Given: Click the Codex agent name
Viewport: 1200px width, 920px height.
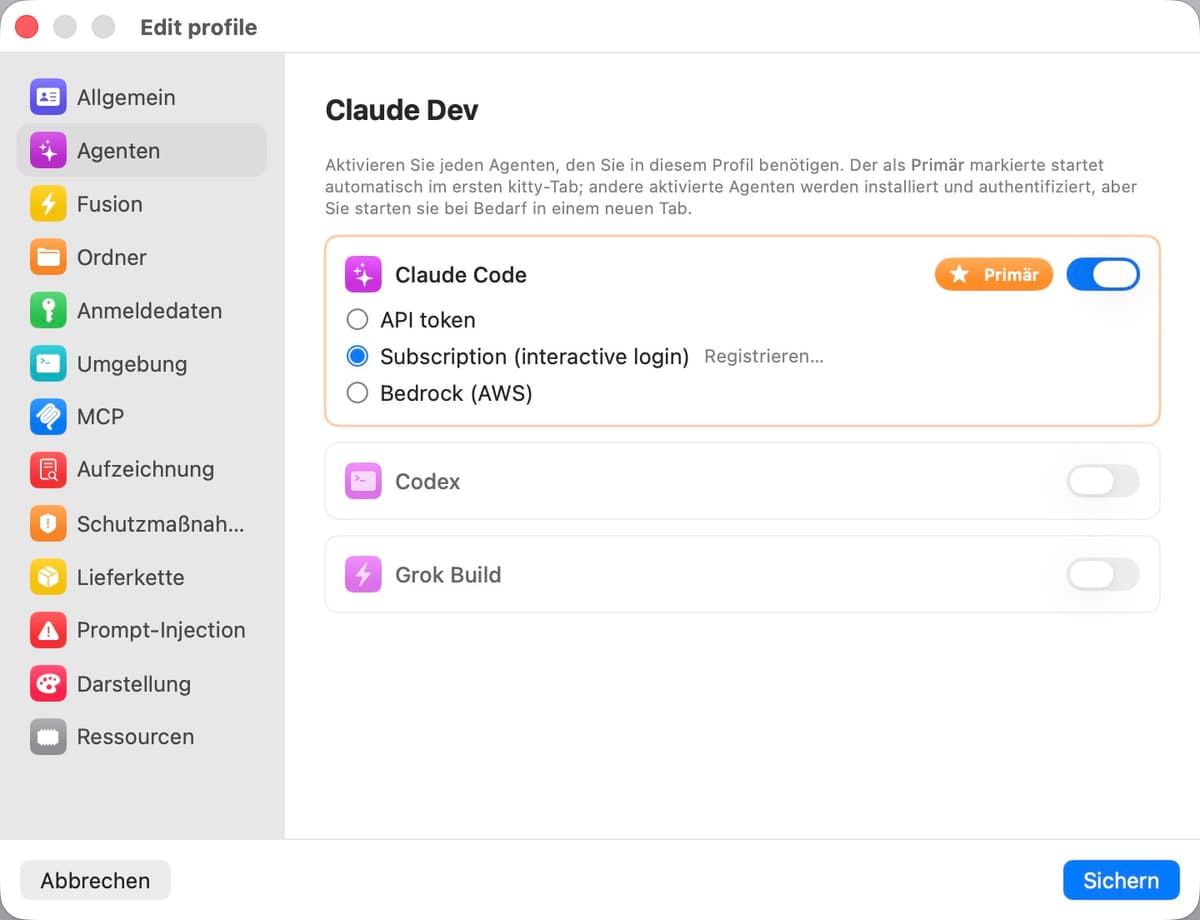Looking at the screenshot, I should point(428,481).
